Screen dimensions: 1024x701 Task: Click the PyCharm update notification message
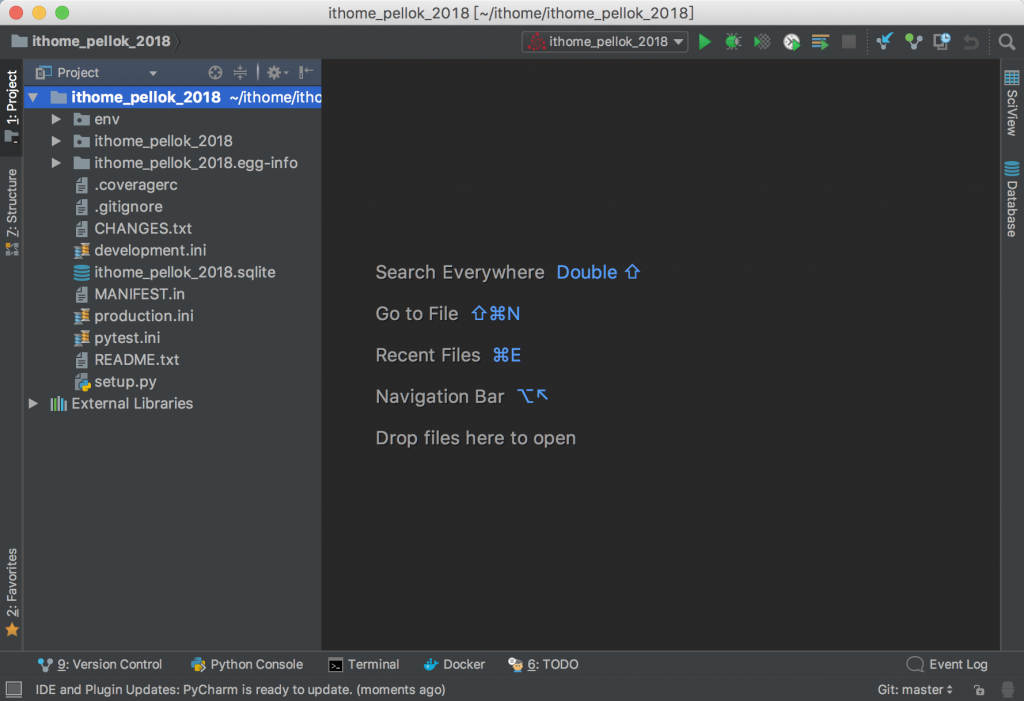tap(240, 690)
